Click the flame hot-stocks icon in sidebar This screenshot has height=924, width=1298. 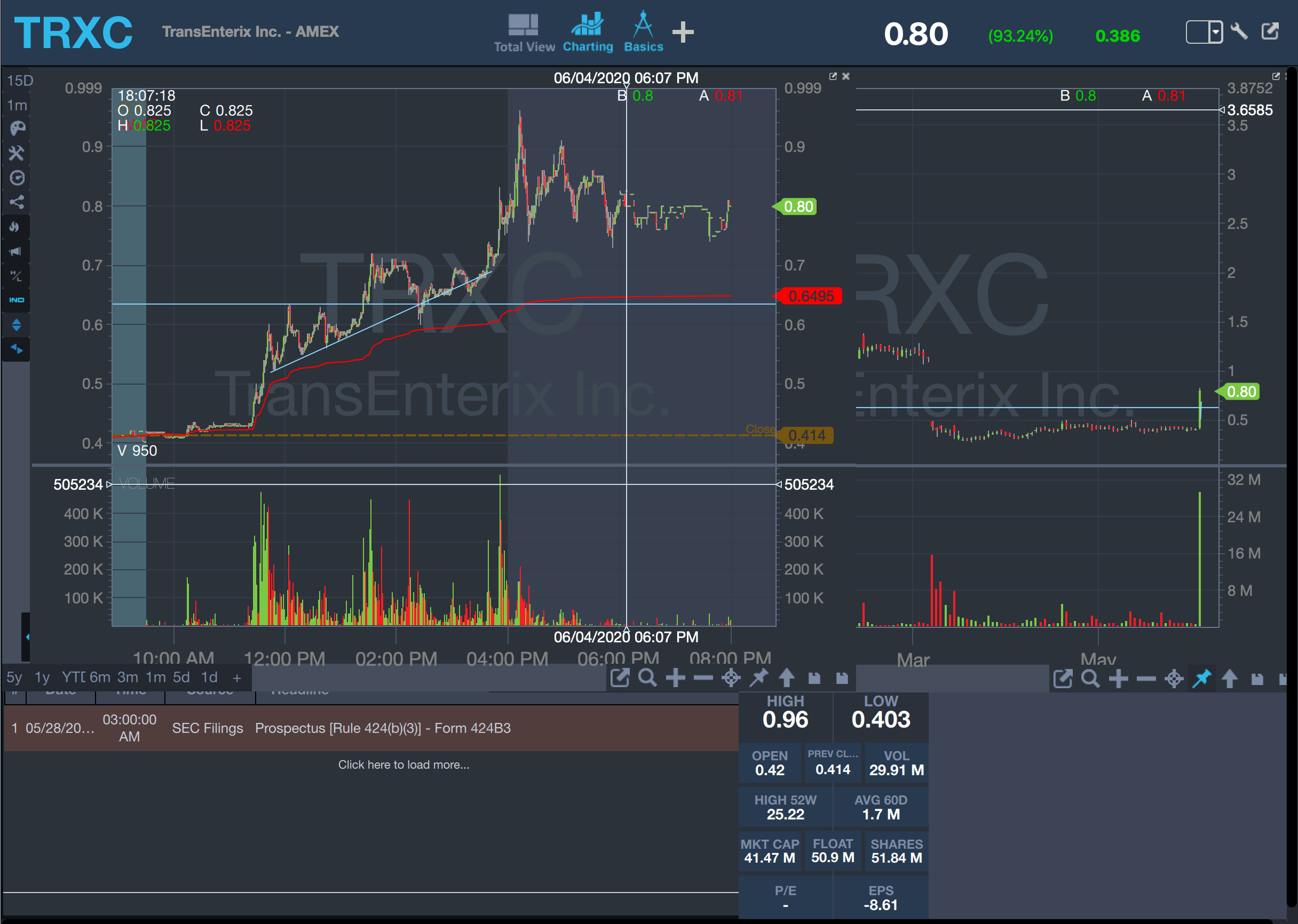pyautogui.click(x=15, y=226)
